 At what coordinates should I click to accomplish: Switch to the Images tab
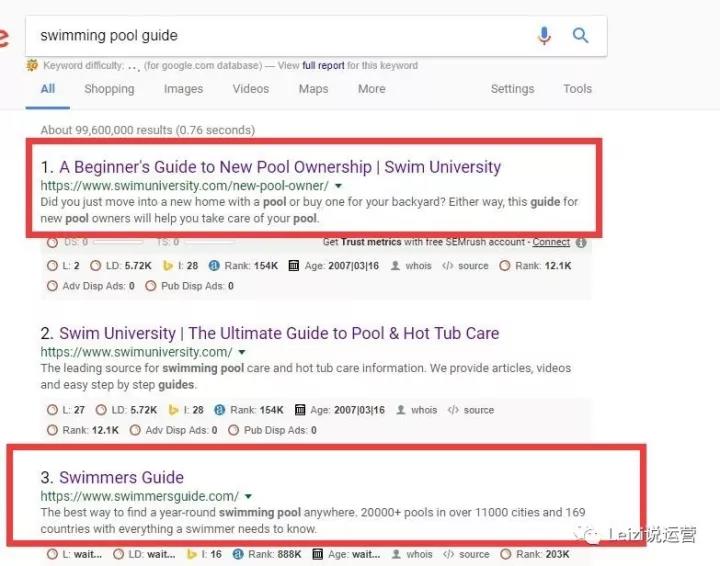183,89
